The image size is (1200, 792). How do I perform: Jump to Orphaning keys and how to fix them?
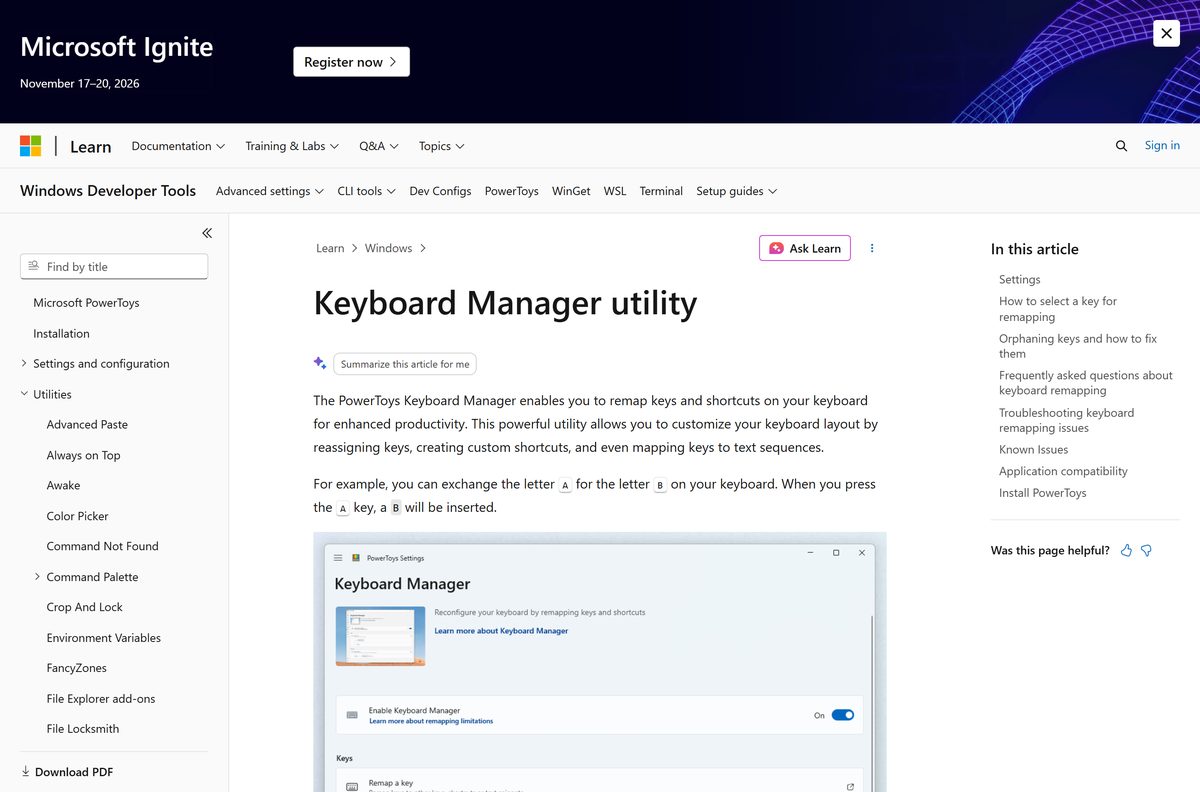click(1078, 346)
